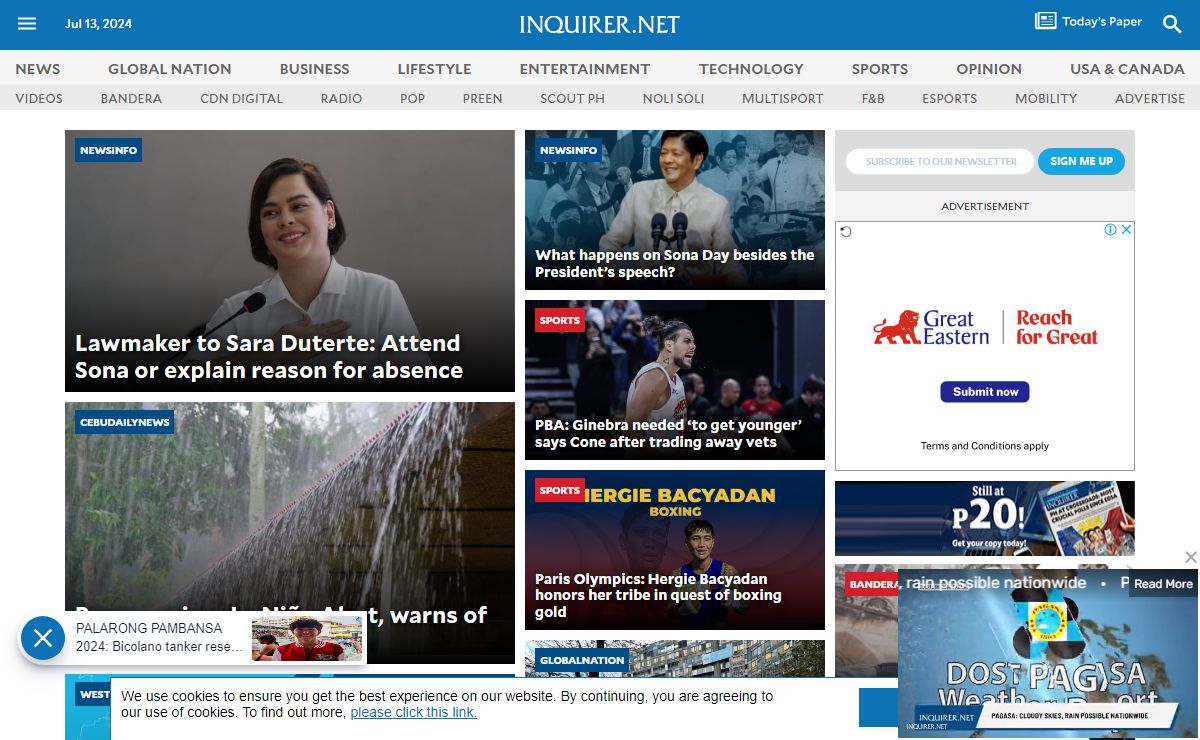
Task: Go to Multisport link
Action: (783, 98)
